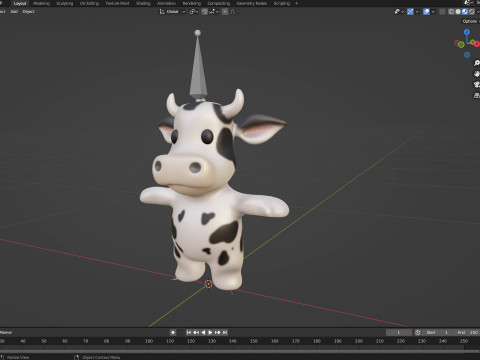Toggle preview range clock icon

(418, 332)
